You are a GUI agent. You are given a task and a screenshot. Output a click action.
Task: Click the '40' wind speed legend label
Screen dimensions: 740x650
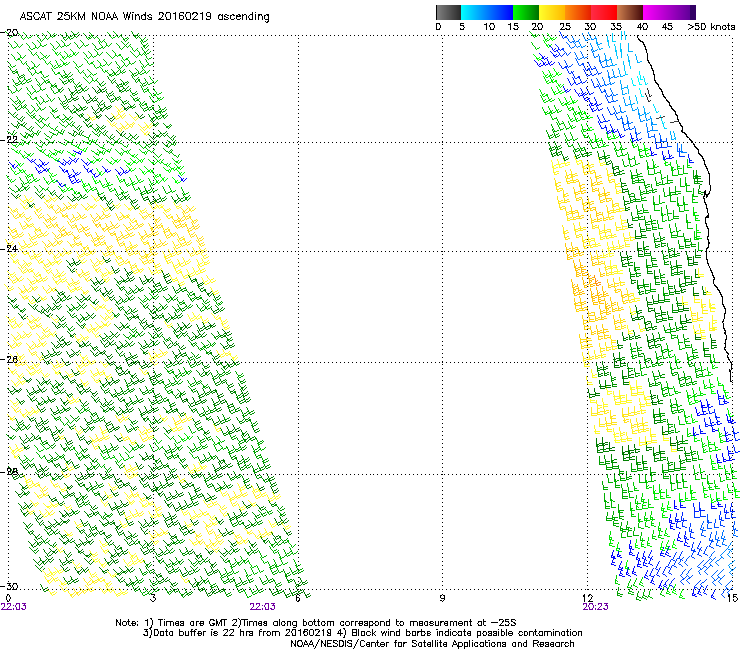coord(642,27)
